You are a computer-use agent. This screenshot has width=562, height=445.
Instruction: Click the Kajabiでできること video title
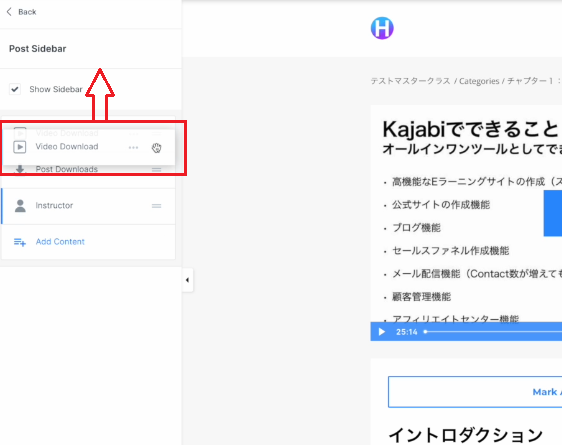pos(471,129)
